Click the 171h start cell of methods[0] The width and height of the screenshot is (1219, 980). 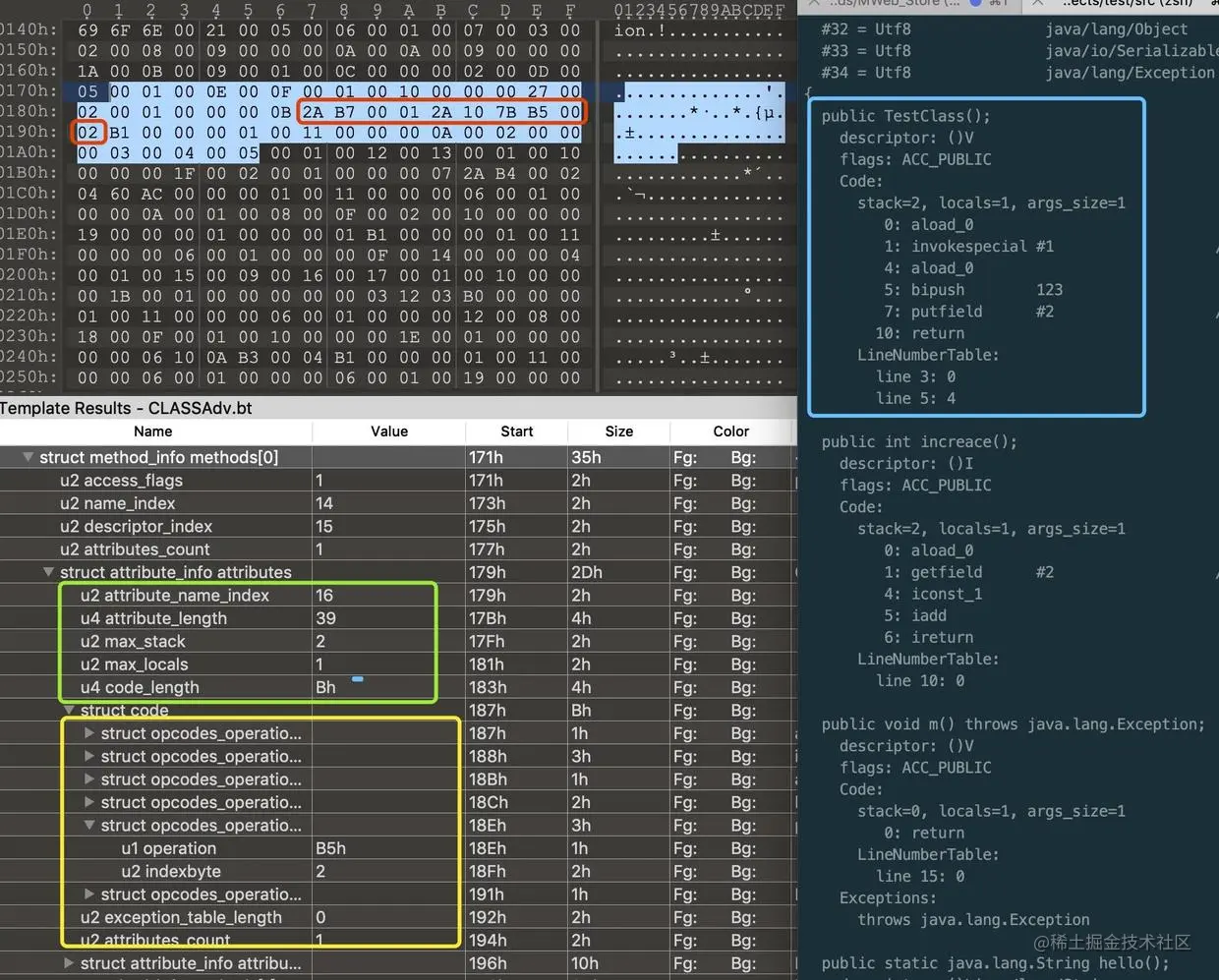[x=517, y=457]
